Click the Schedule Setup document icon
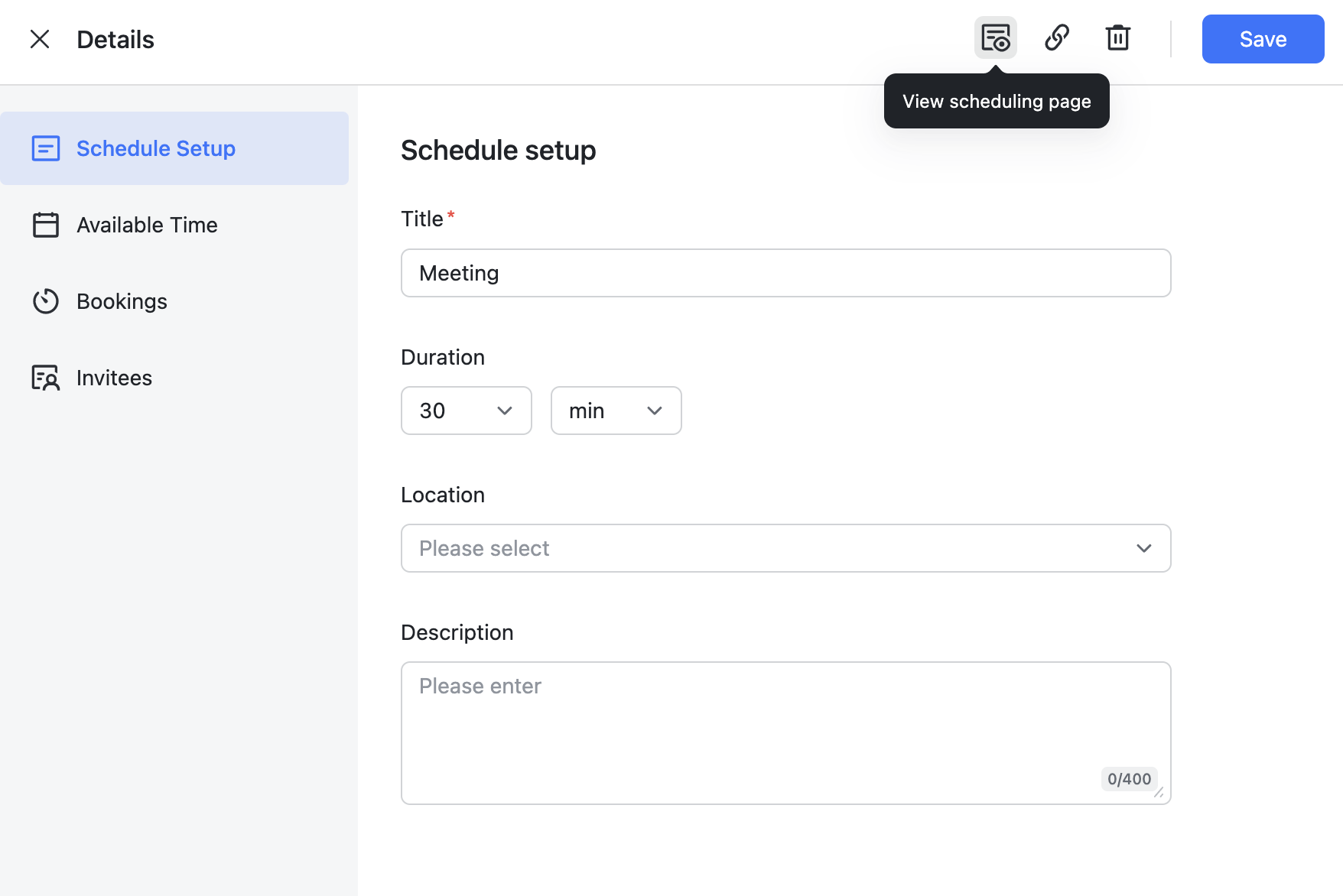The height and width of the screenshot is (896, 1343). [46, 148]
